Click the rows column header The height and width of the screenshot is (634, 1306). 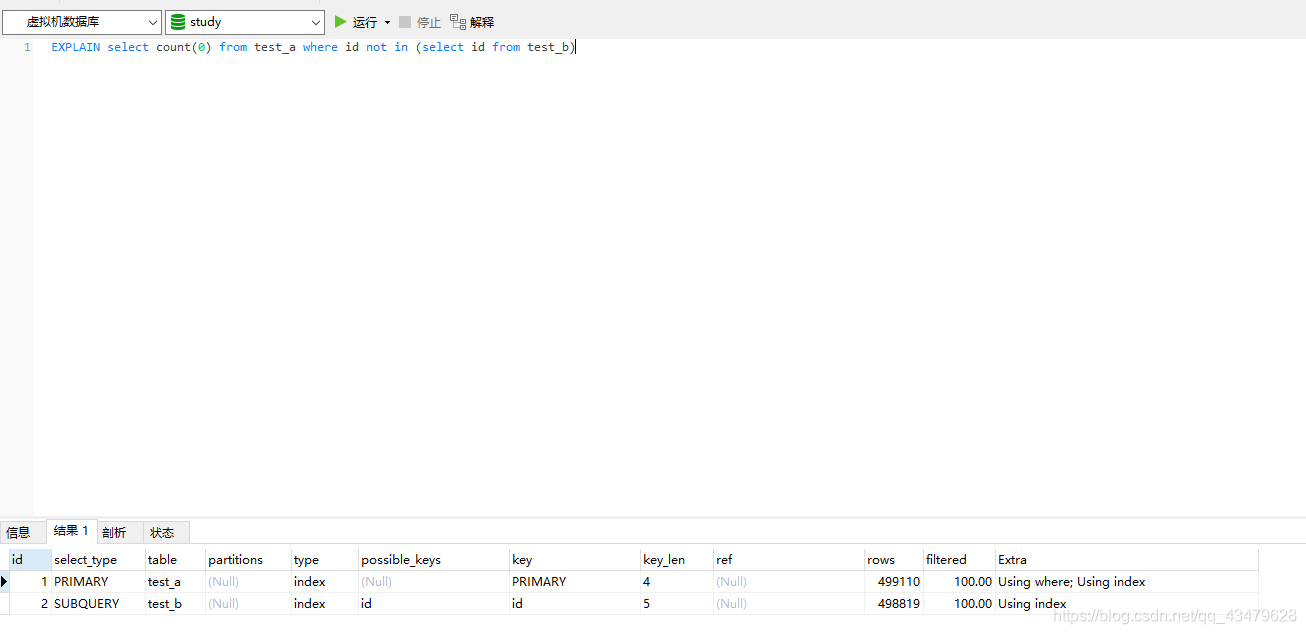[x=893, y=559]
